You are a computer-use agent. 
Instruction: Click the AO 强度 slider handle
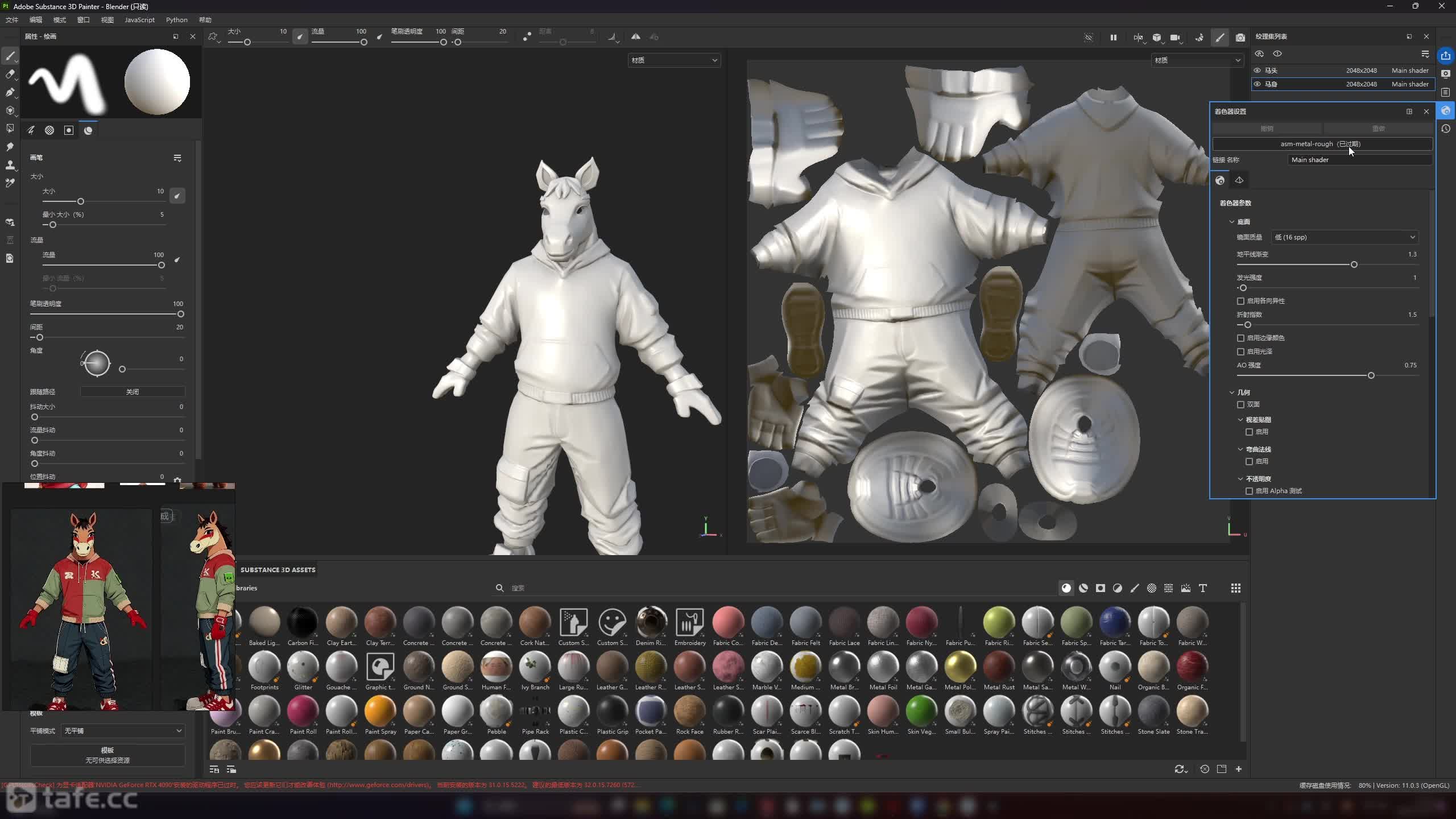point(1371,375)
